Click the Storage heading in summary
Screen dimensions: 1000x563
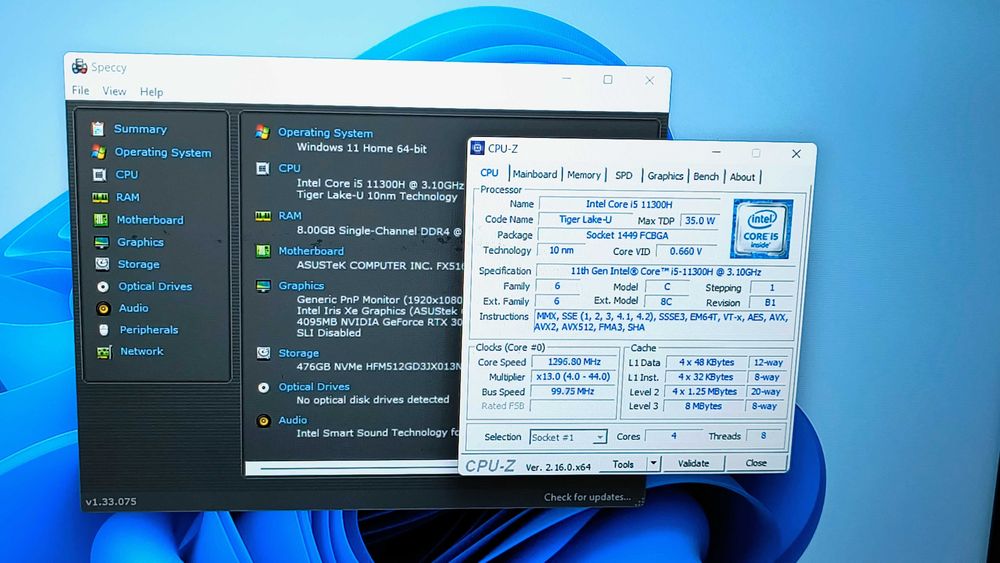[x=298, y=353]
